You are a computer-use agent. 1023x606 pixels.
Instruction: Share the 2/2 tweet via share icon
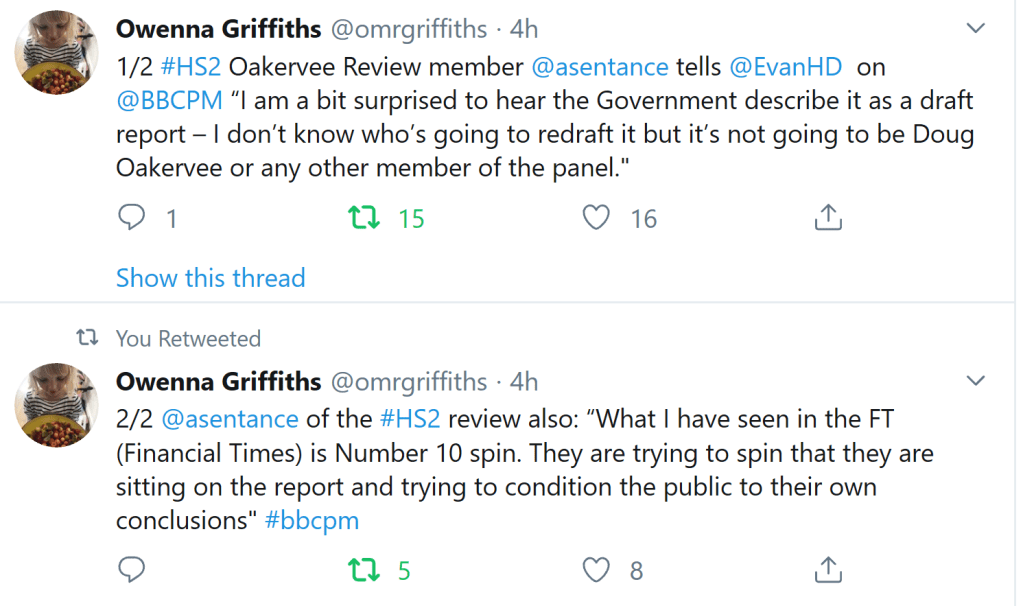click(x=828, y=570)
